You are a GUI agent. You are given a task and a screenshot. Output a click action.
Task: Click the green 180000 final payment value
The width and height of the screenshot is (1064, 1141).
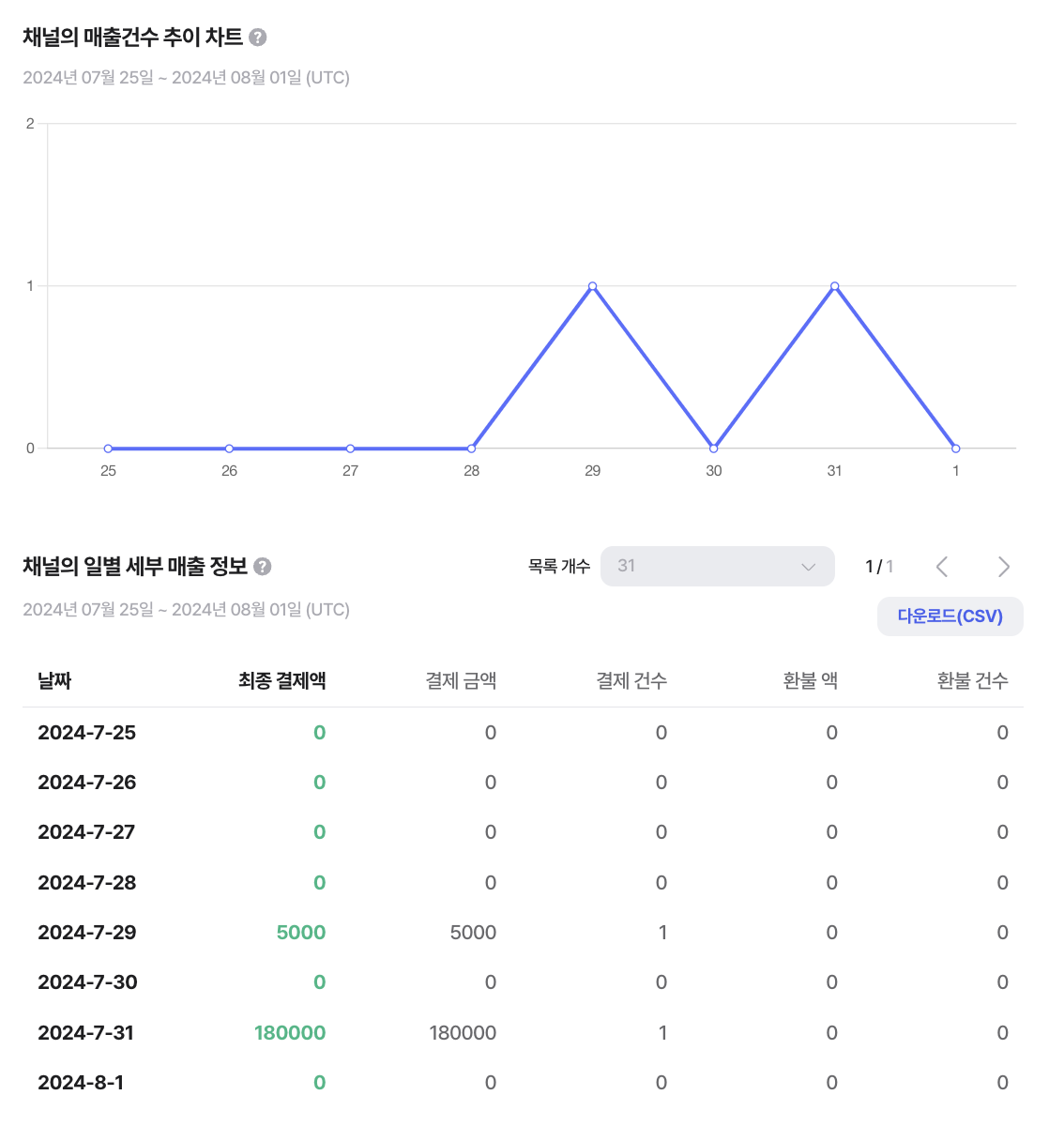coord(290,1033)
